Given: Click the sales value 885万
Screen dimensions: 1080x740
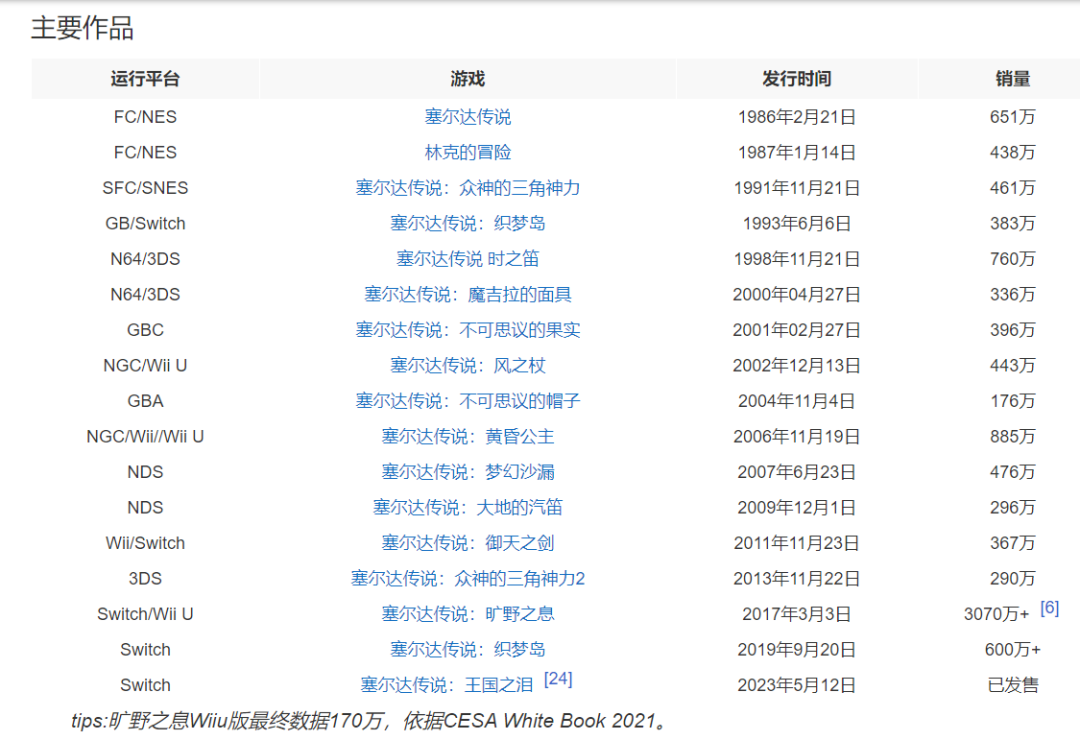Looking at the screenshot, I should (x=1012, y=436).
